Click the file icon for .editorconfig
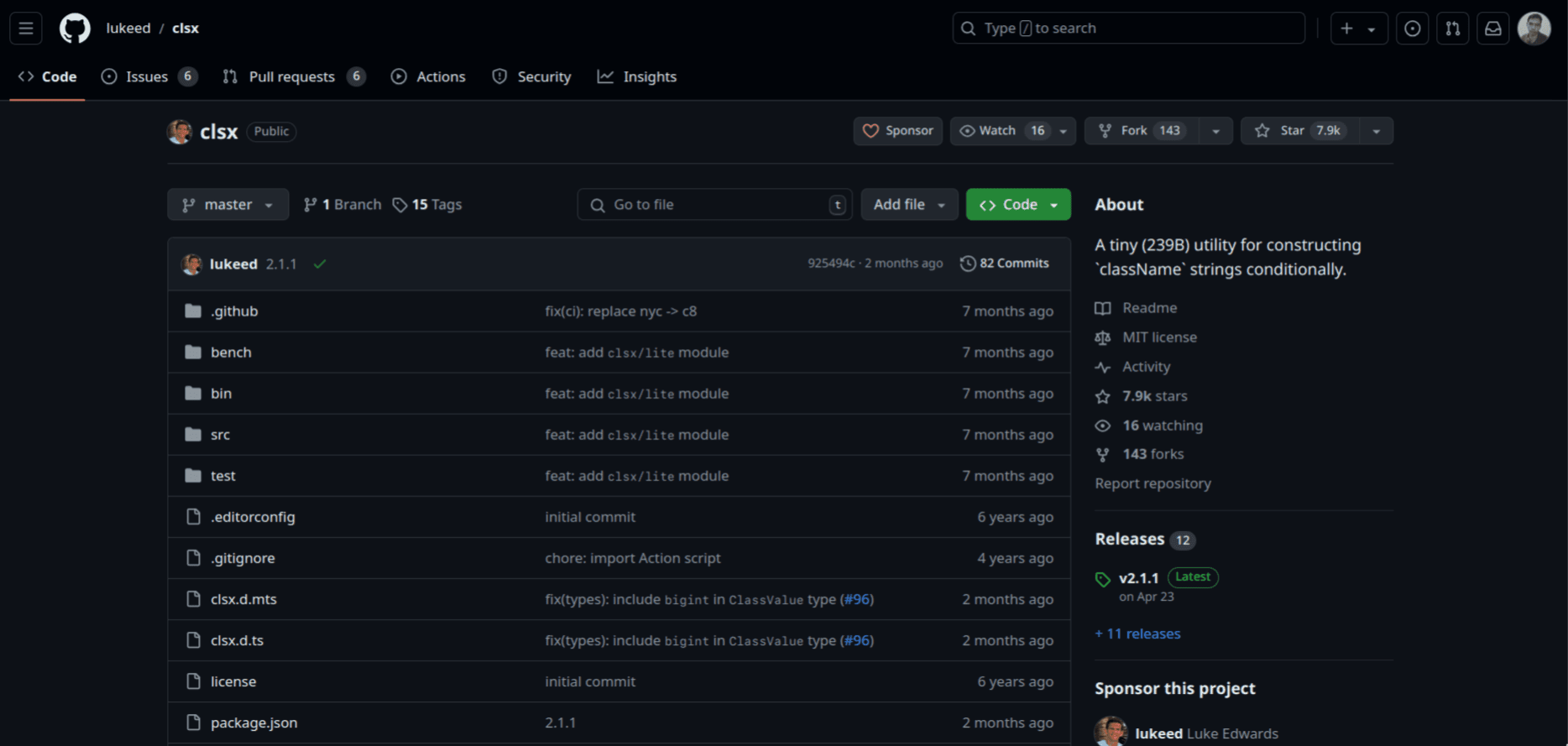 click(x=193, y=517)
